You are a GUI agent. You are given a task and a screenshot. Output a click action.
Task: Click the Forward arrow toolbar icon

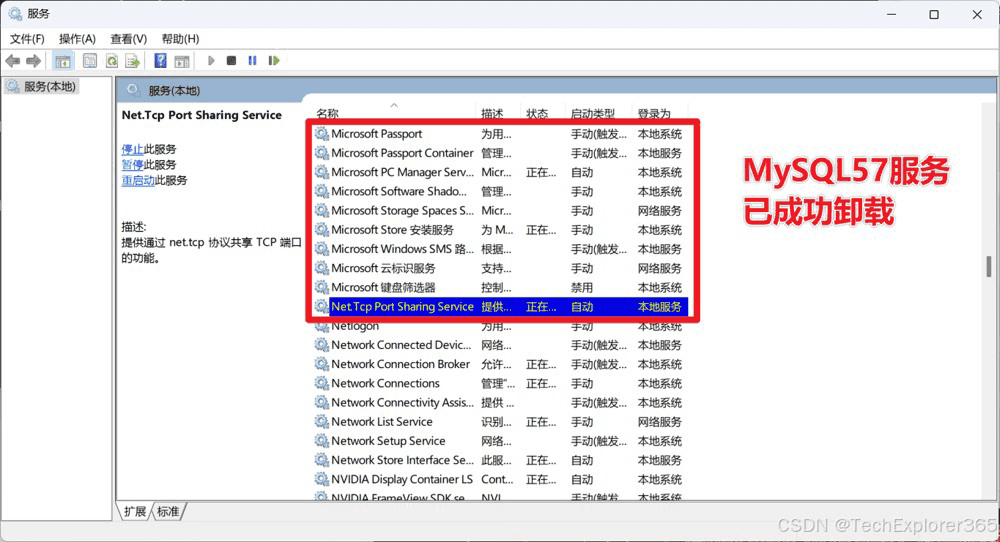pyautogui.click(x=34, y=61)
